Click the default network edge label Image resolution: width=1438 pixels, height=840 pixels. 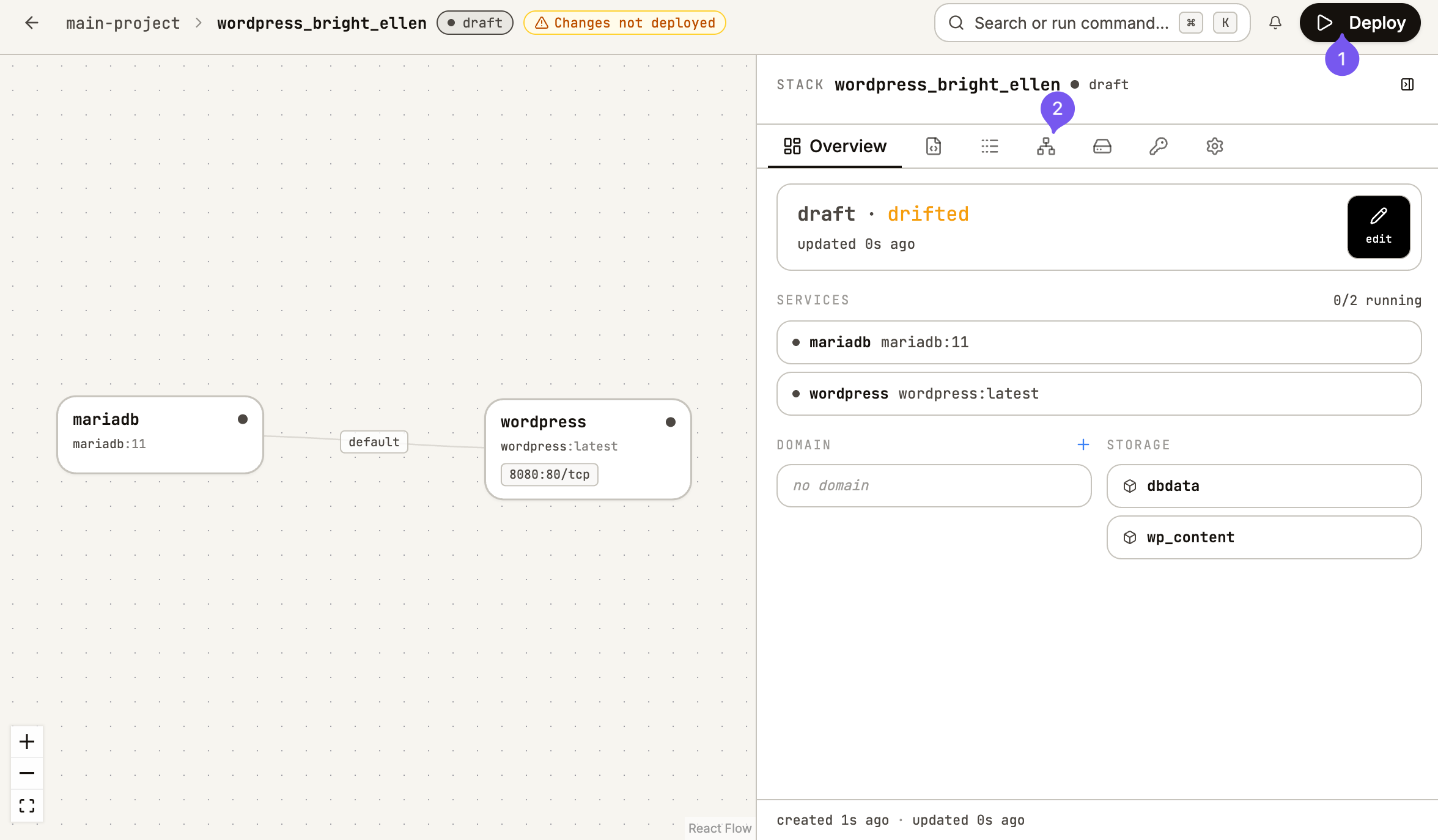(x=374, y=442)
